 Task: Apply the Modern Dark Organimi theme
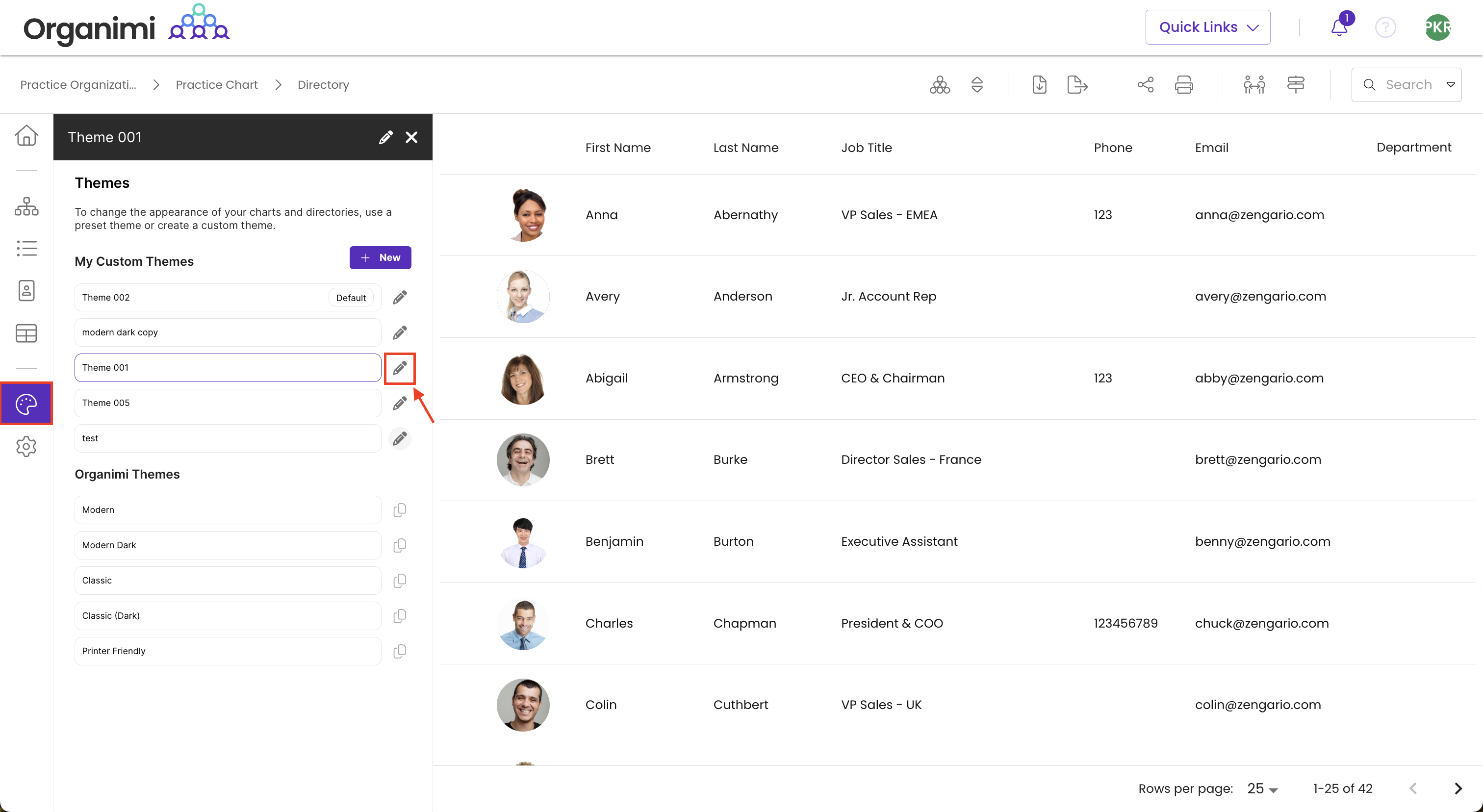tap(228, 545)
